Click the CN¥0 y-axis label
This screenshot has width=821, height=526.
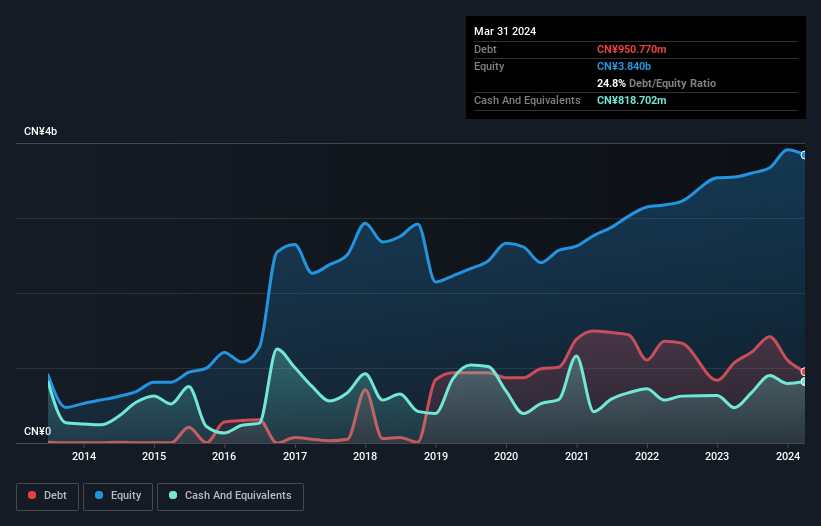tap(37, 431)
